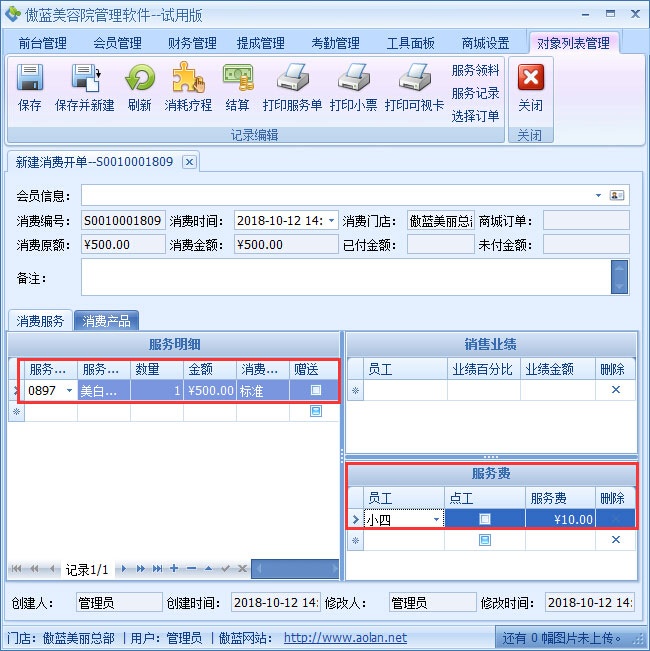Switch to the 消费产品 tab
Image resolution: width=650 pixels, height=651 pixels.
[x=106, y=321]
